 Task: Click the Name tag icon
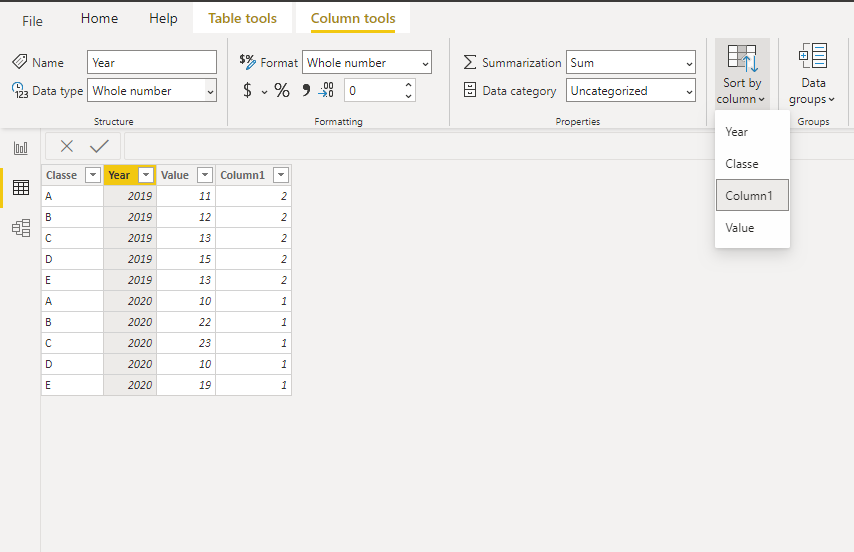(20, 62)
